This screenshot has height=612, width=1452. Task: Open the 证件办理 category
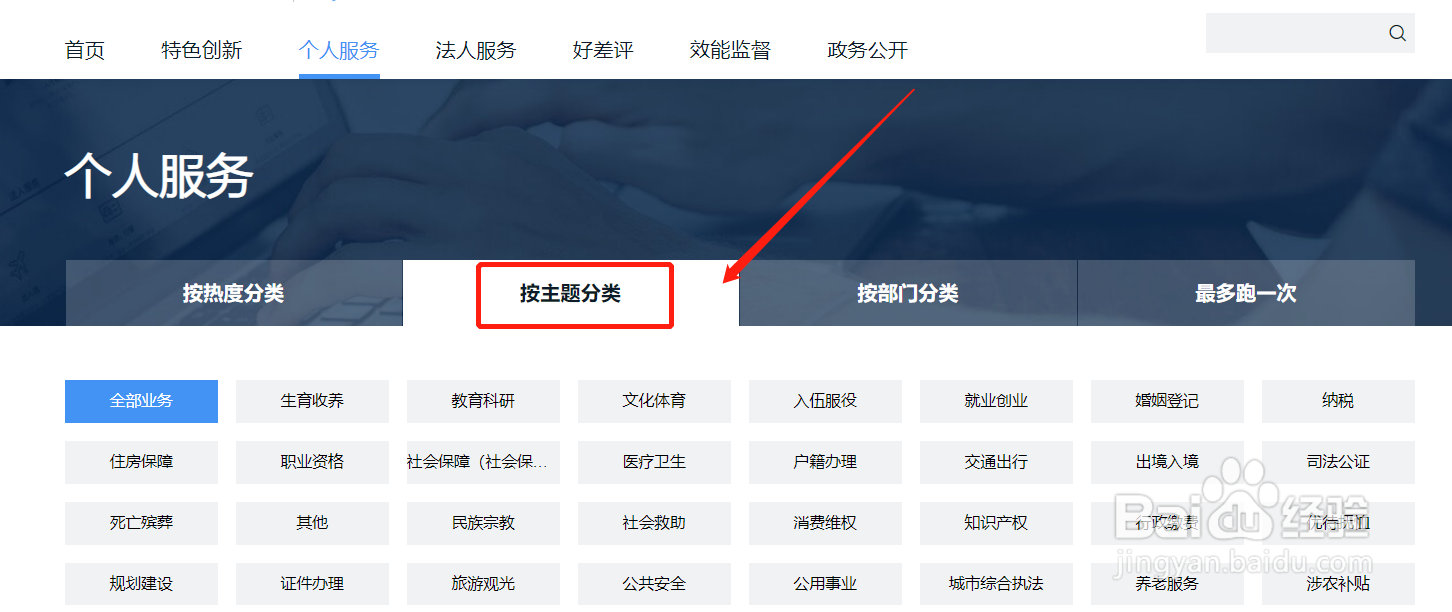(x=312, y=584)
